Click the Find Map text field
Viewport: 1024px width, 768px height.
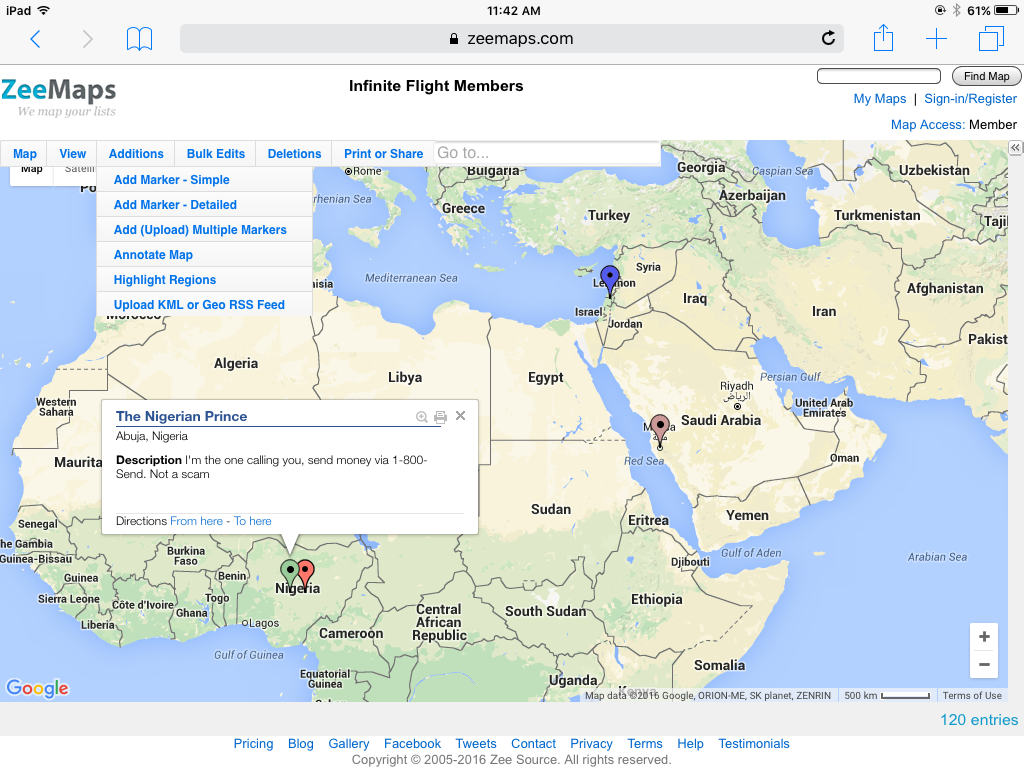click(x=879, y=76)
